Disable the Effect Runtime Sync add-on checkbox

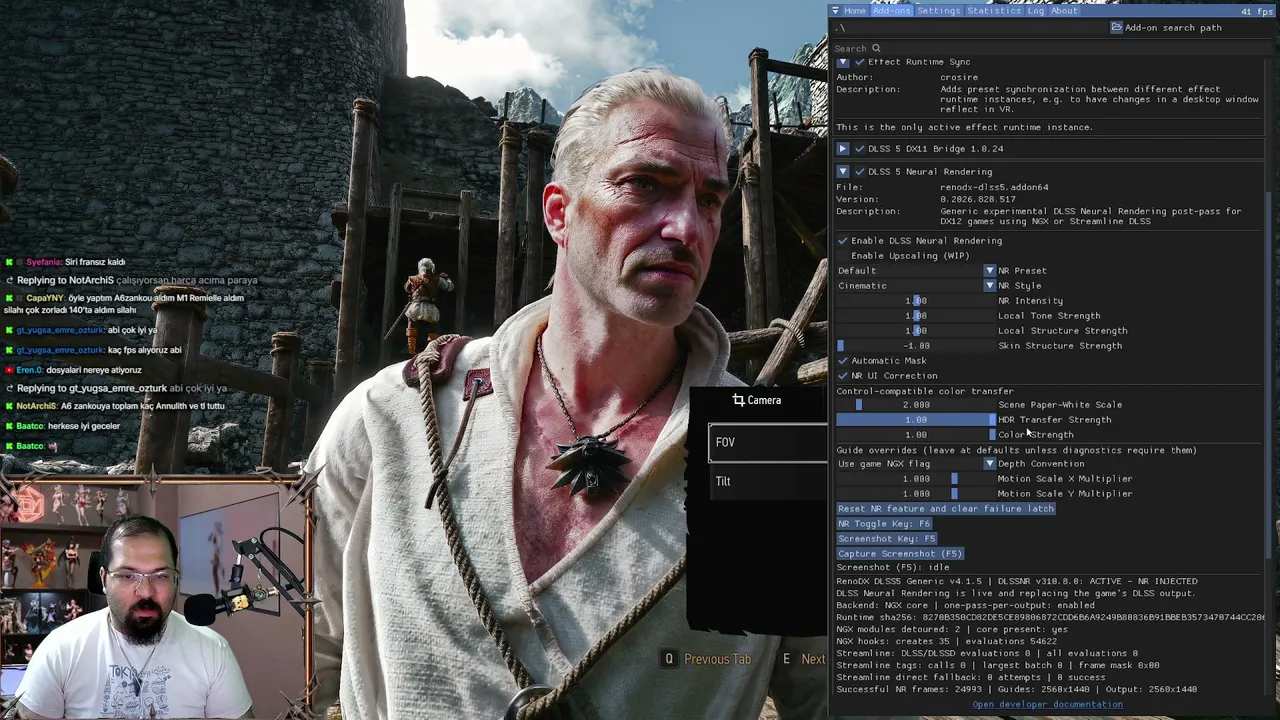point(859,62)
